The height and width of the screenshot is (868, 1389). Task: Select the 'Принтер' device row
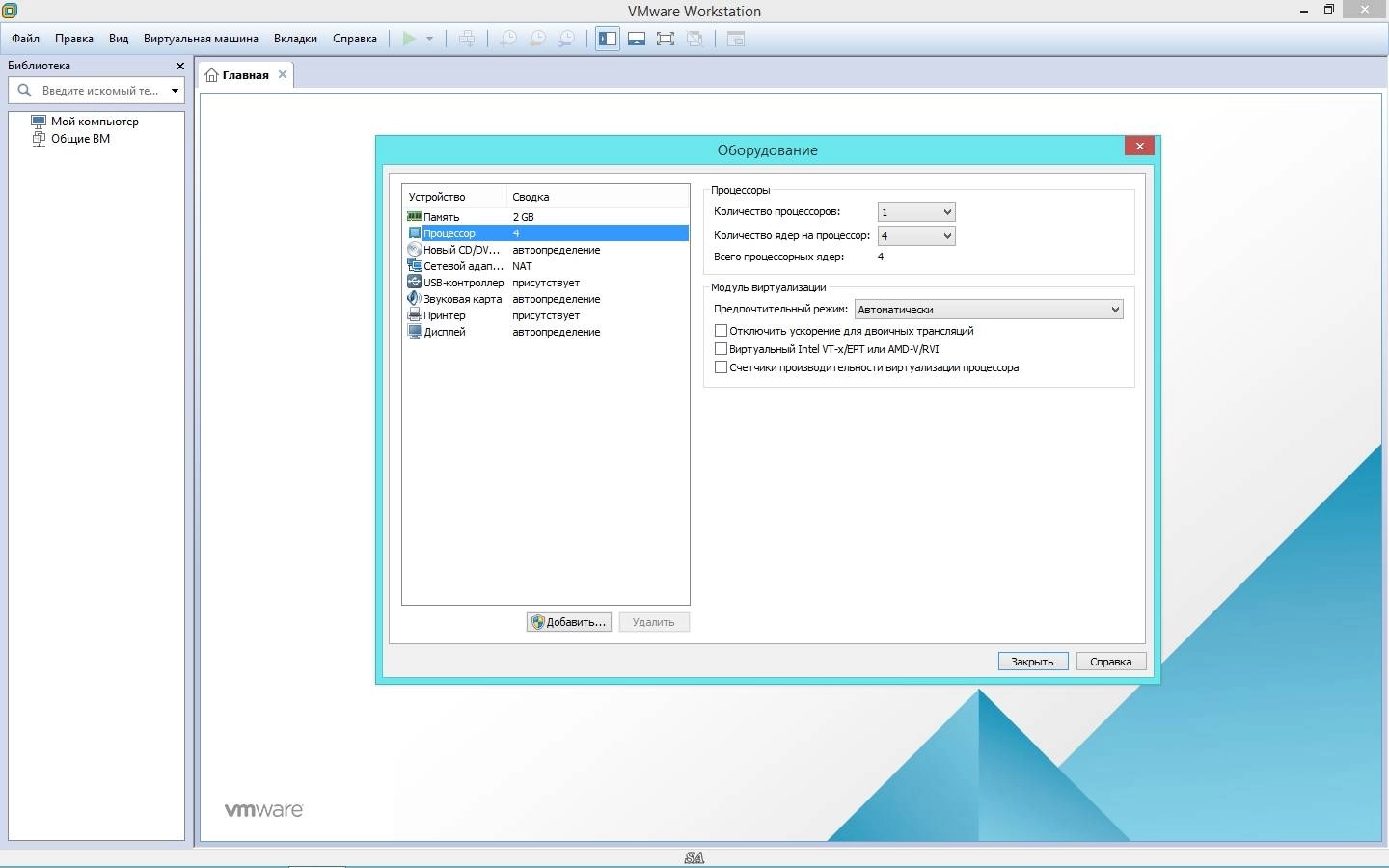[x=545, y=315]
